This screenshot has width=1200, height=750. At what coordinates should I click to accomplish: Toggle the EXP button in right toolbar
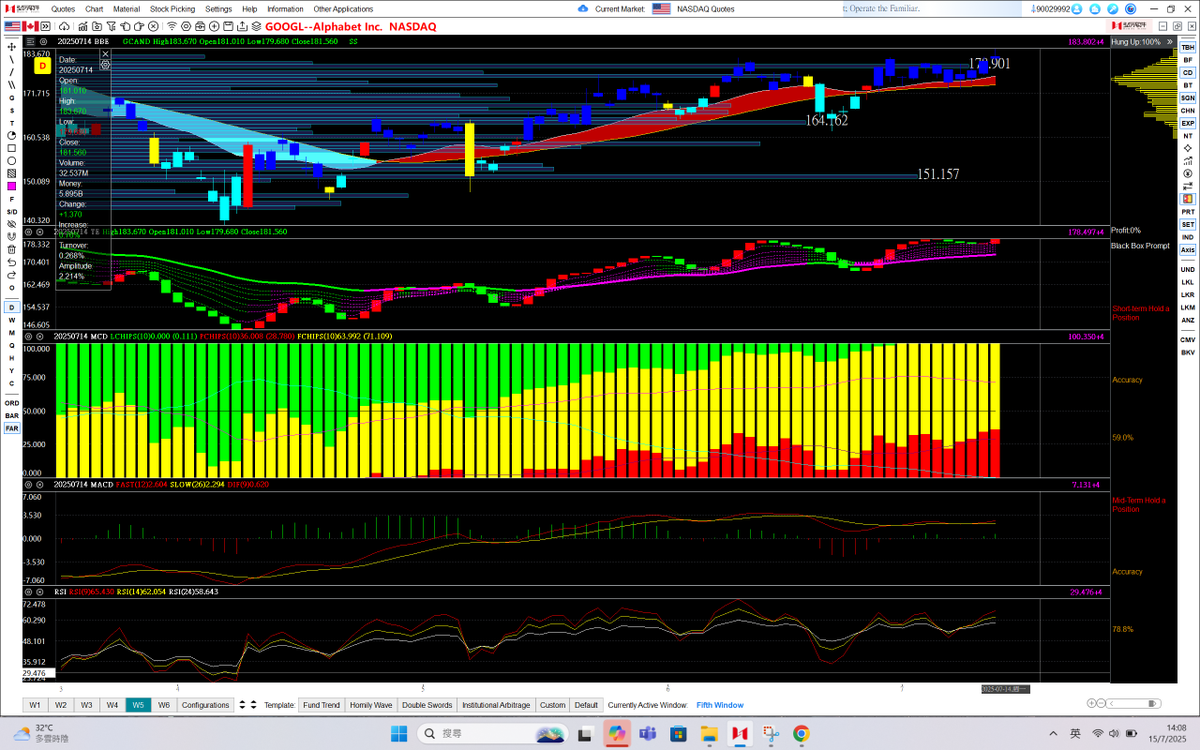1188,123
